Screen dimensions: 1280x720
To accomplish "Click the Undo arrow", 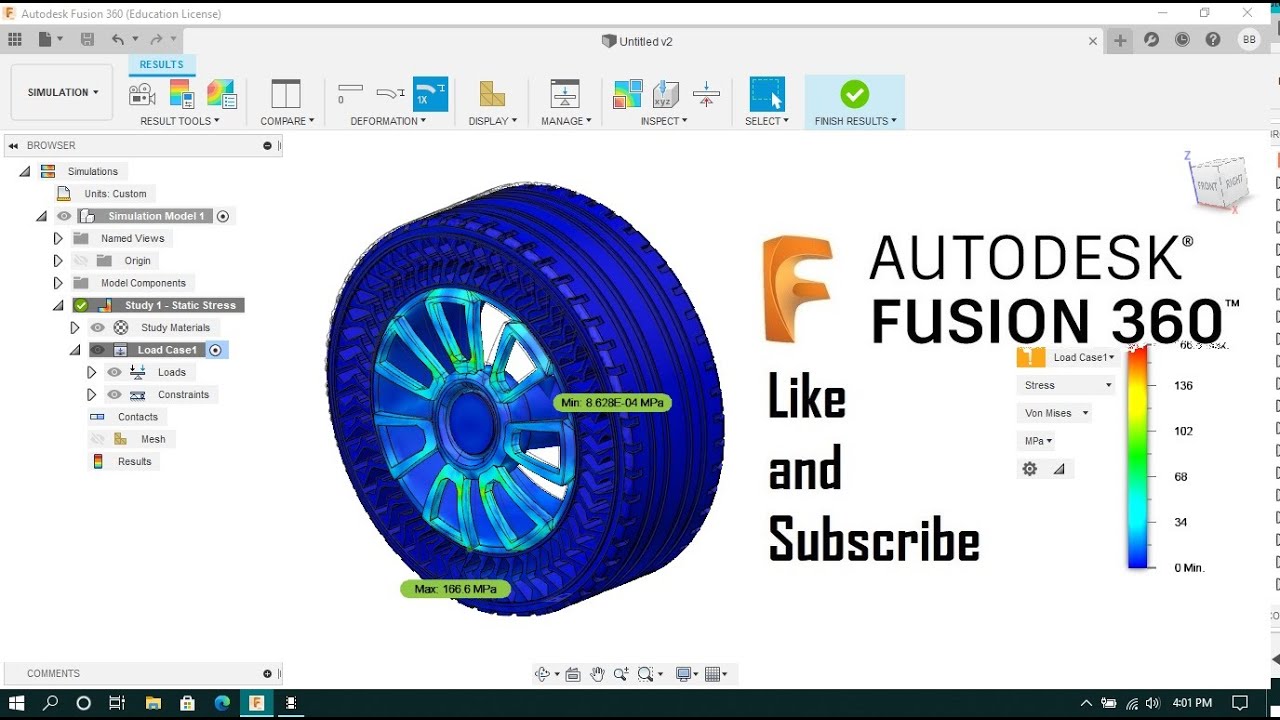I will (x=118, y=40).
